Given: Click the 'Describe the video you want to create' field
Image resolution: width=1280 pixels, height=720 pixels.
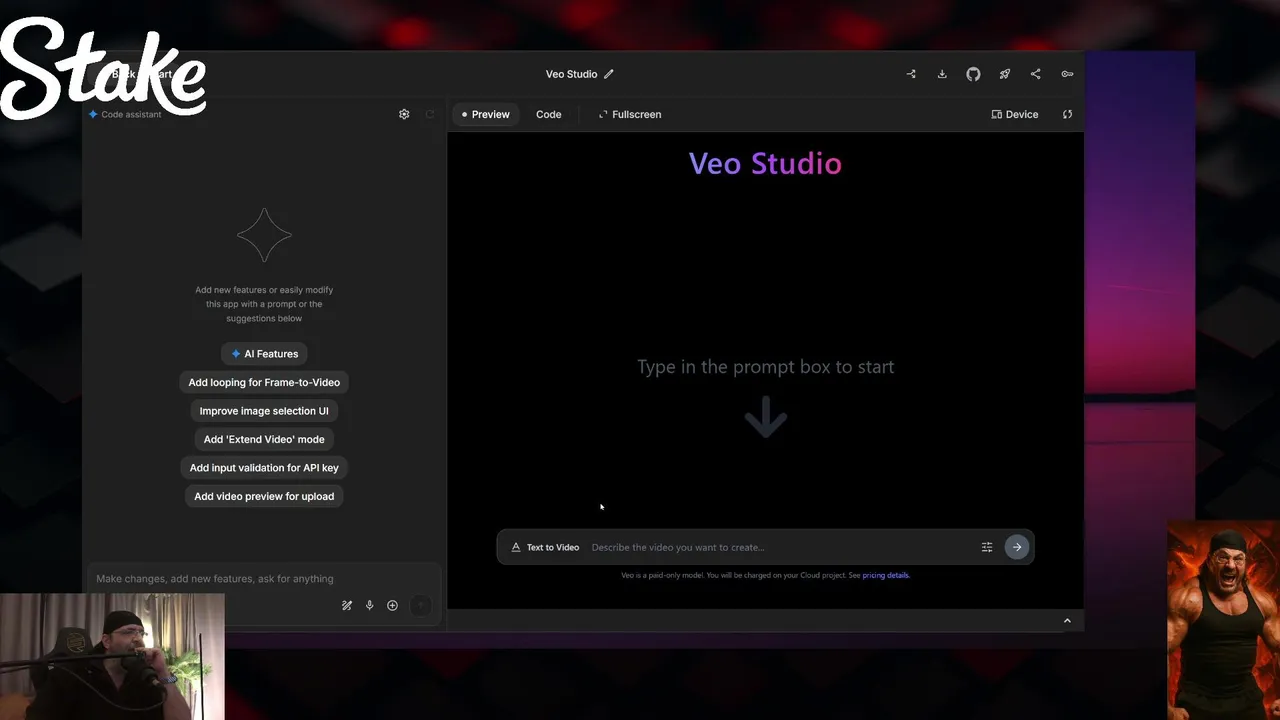Looking at the screenshot, I should (780, 547).
